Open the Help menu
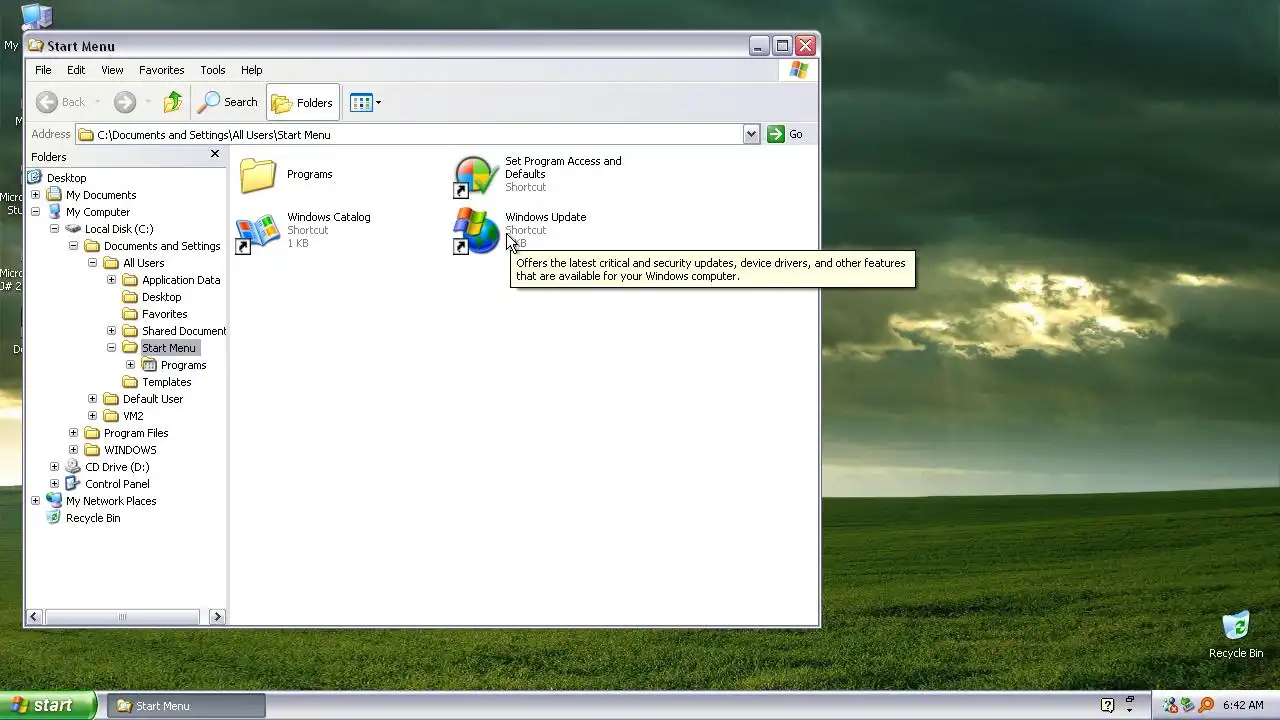The width and height of the screenshot is (1280, 720). (x=251, y=70)
